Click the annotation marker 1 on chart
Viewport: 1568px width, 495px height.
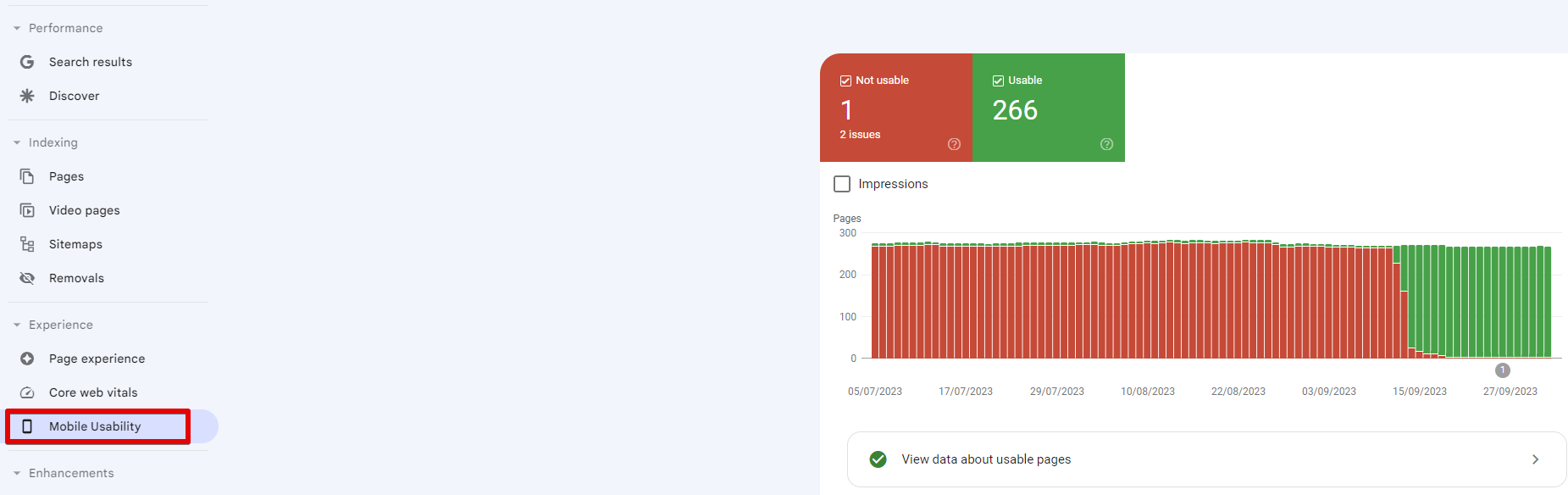click(1502, 370)
